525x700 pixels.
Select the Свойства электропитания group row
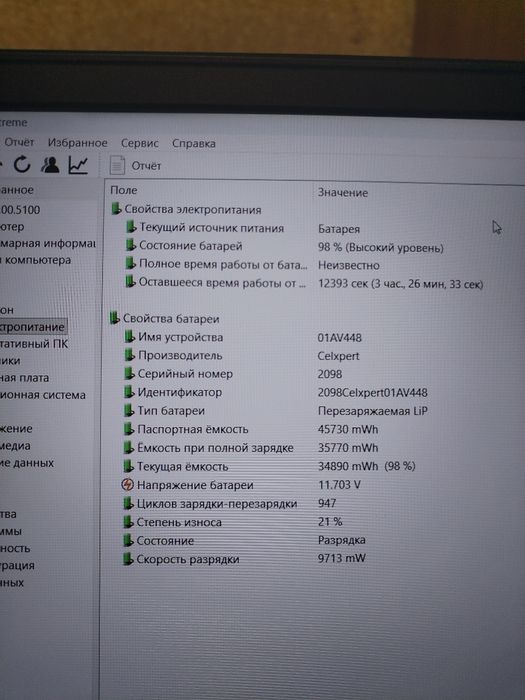point(186,209)
